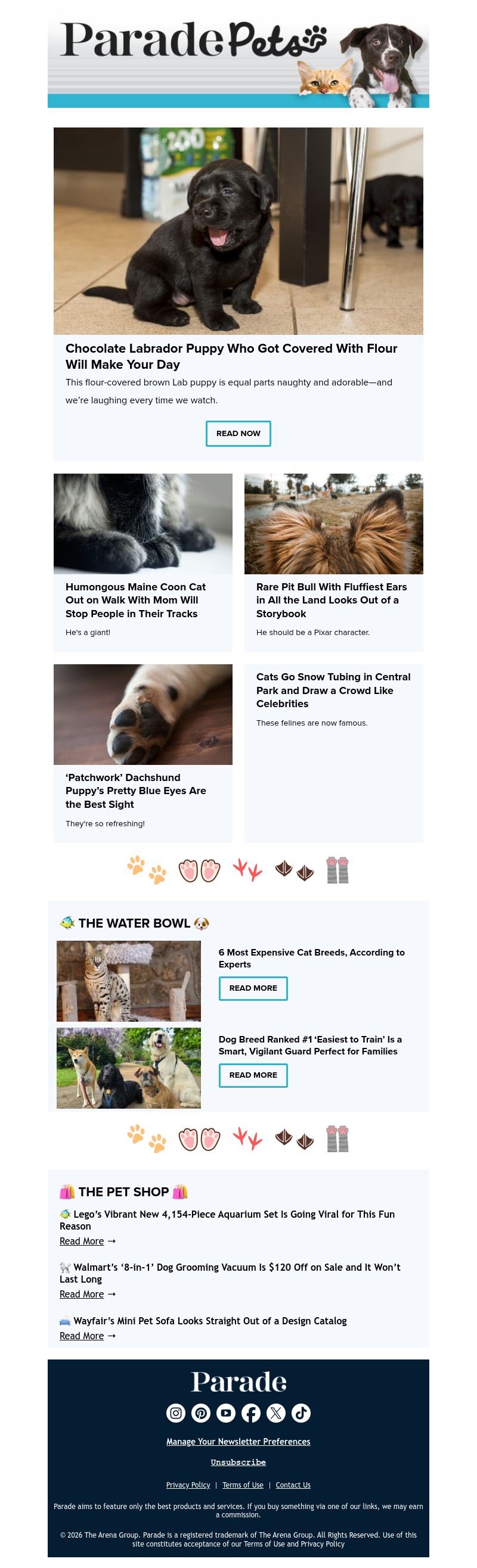Click Read More under Lego Aquarium story
477x1568 pixels.
82,1240
